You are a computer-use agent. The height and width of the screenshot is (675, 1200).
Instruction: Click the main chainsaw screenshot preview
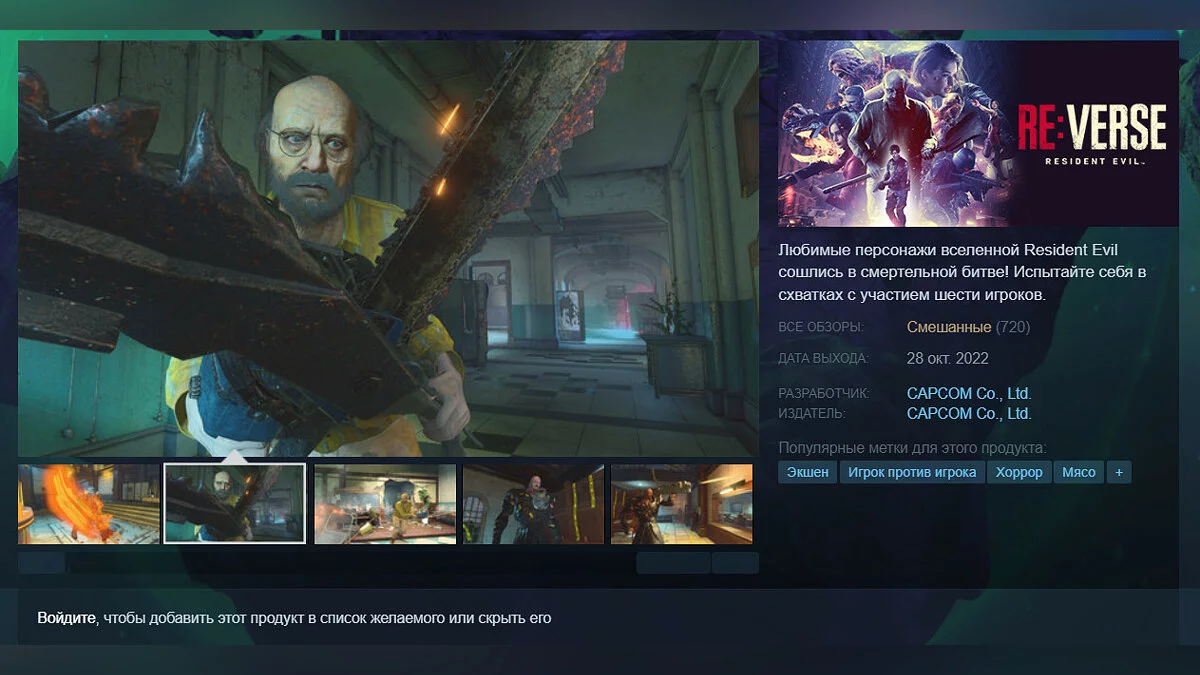[x=388, y=248]
